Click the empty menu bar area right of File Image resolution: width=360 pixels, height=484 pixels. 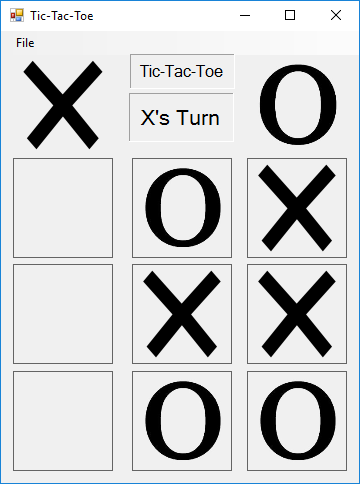pyautogui.click(x=198, y=43)
